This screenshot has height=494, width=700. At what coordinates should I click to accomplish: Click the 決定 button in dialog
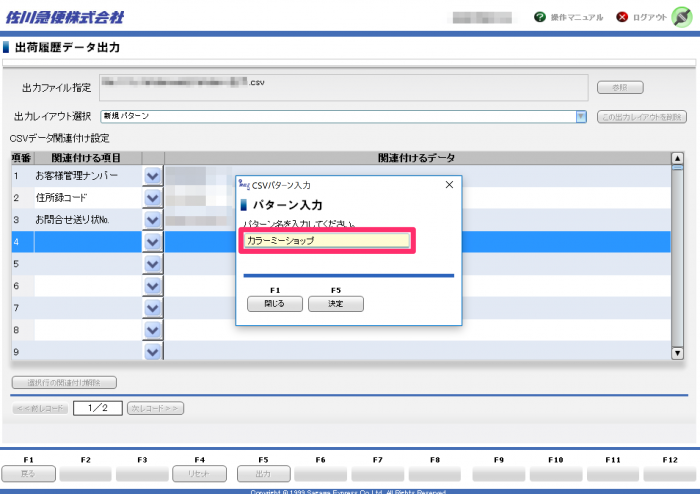(336, 304)
